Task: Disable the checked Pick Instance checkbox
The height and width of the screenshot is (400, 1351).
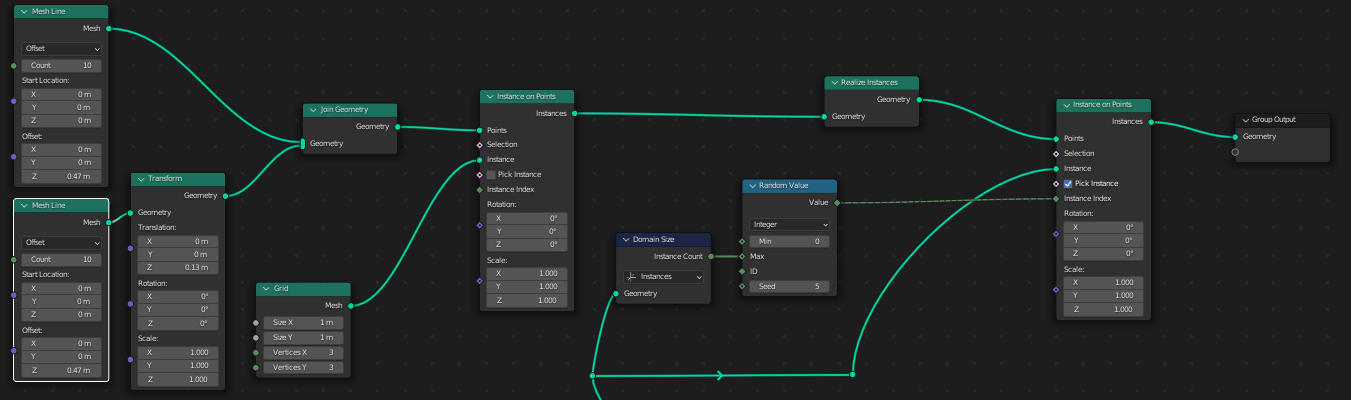Action: (1069, 183)
